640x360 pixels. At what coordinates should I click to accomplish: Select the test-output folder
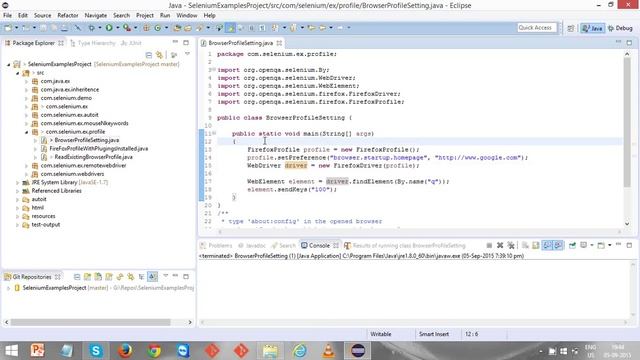click(46, 225)
